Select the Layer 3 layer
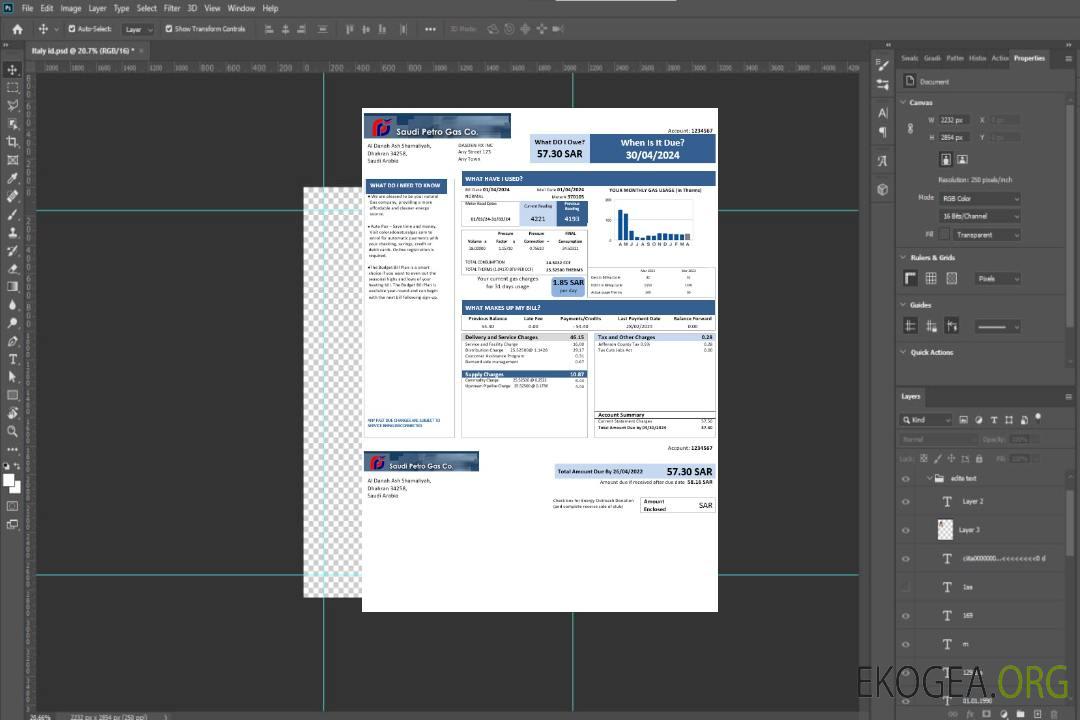This screenshot has width=1080, height=720. tap(970, 530)
